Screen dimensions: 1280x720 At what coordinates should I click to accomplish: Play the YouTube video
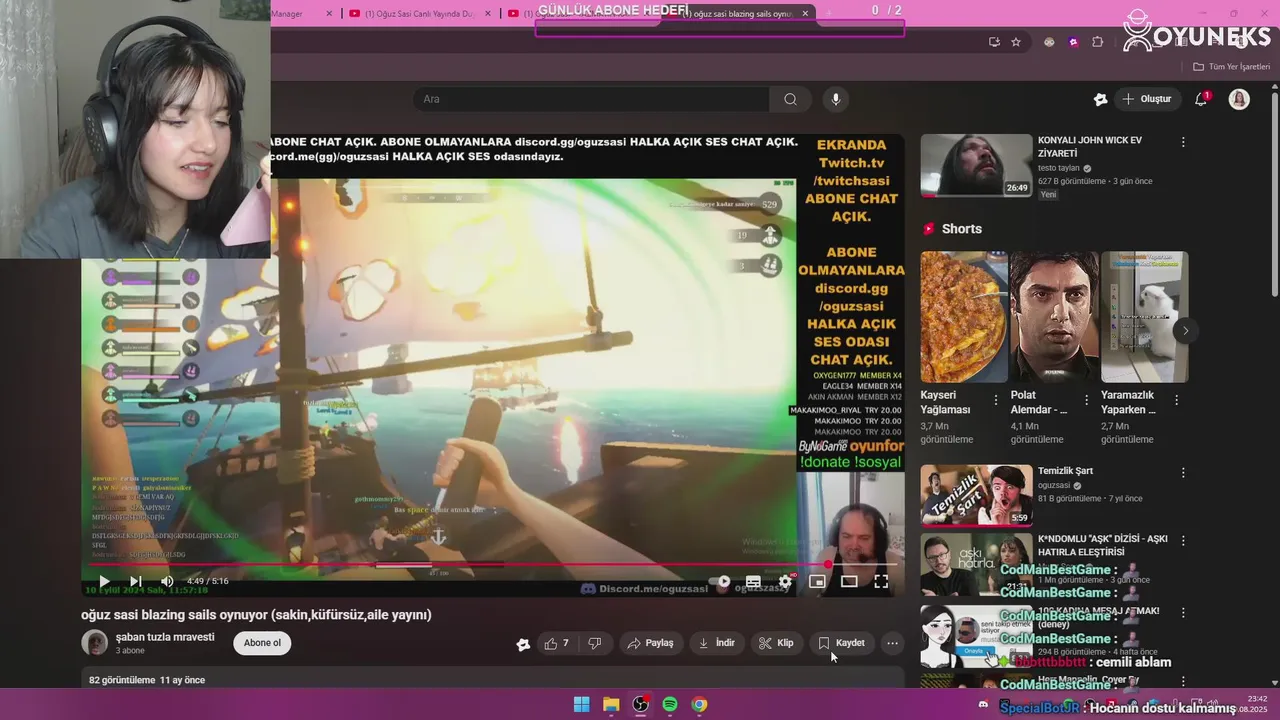tap(104, 581)
